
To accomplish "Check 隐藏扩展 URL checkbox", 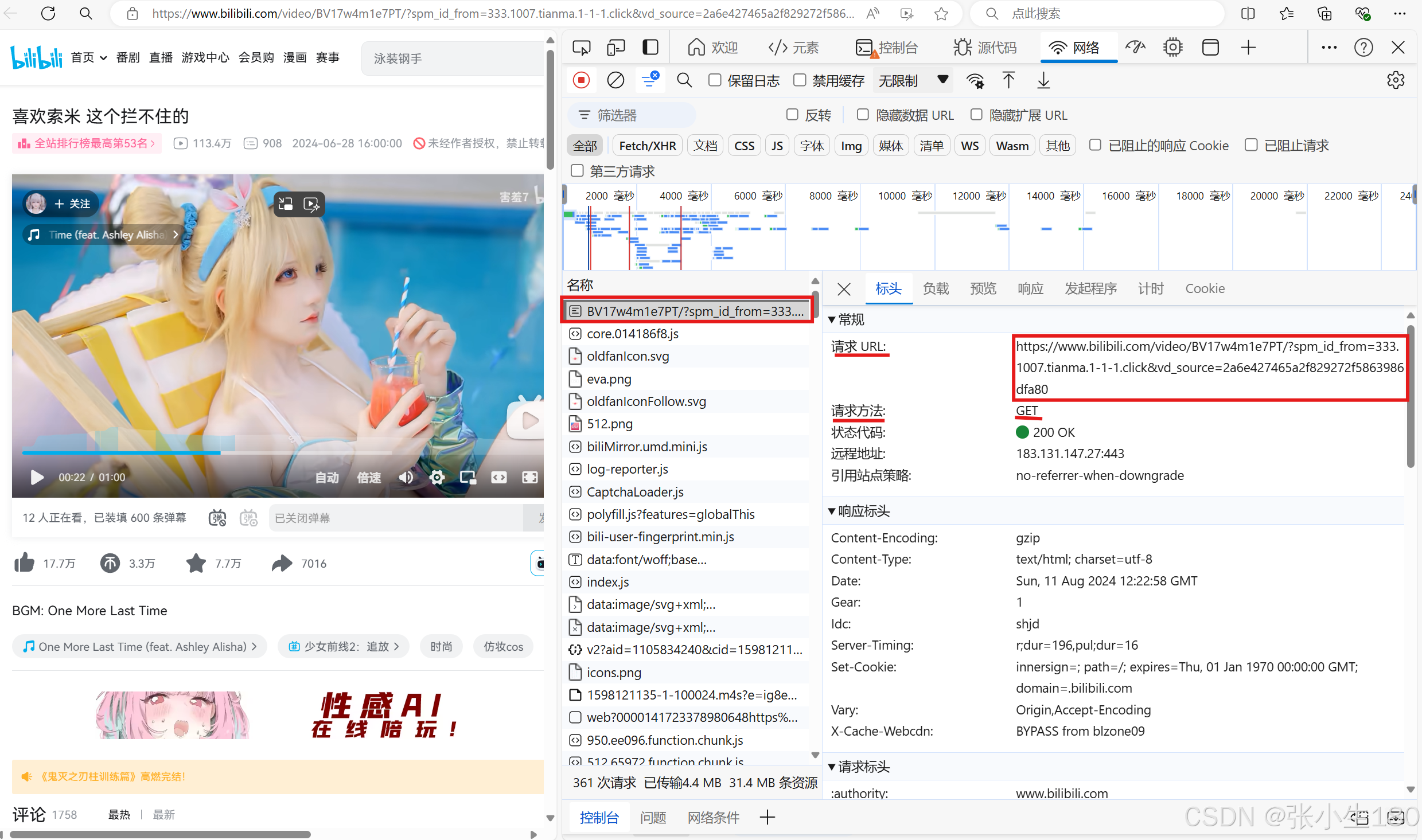I will point(976,115).
